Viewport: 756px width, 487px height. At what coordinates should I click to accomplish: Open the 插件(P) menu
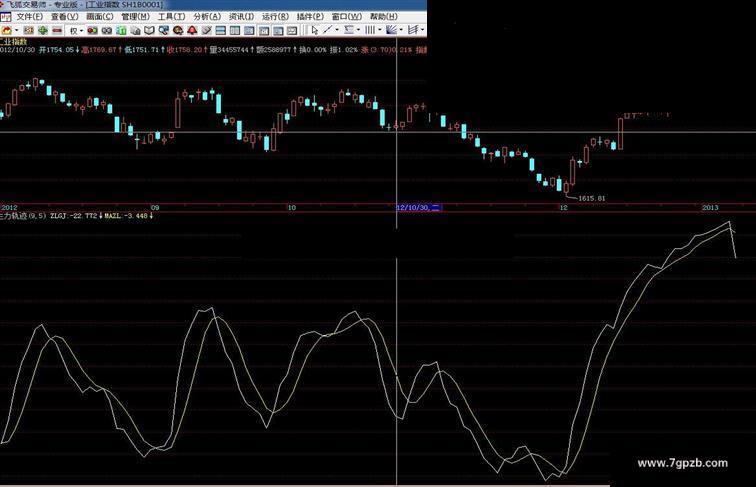click(310, 16)
